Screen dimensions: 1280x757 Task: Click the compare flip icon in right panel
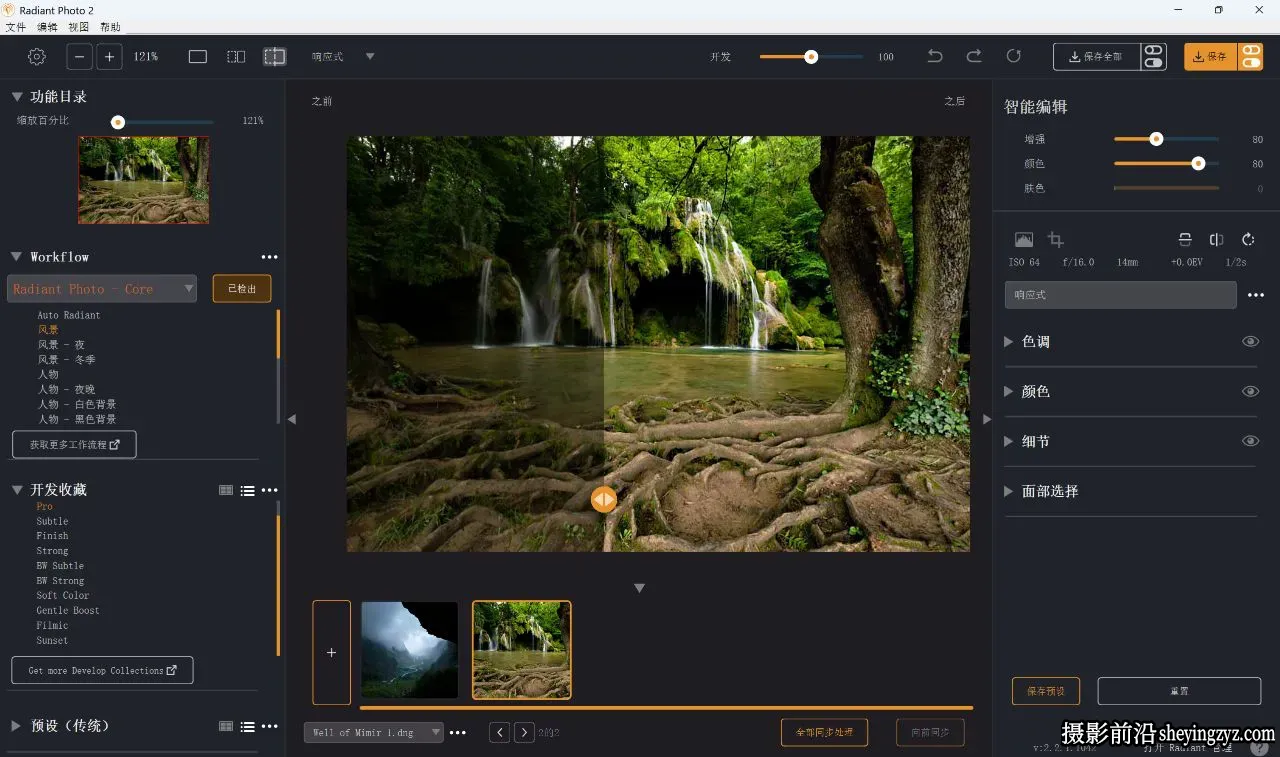point(1216,240)
